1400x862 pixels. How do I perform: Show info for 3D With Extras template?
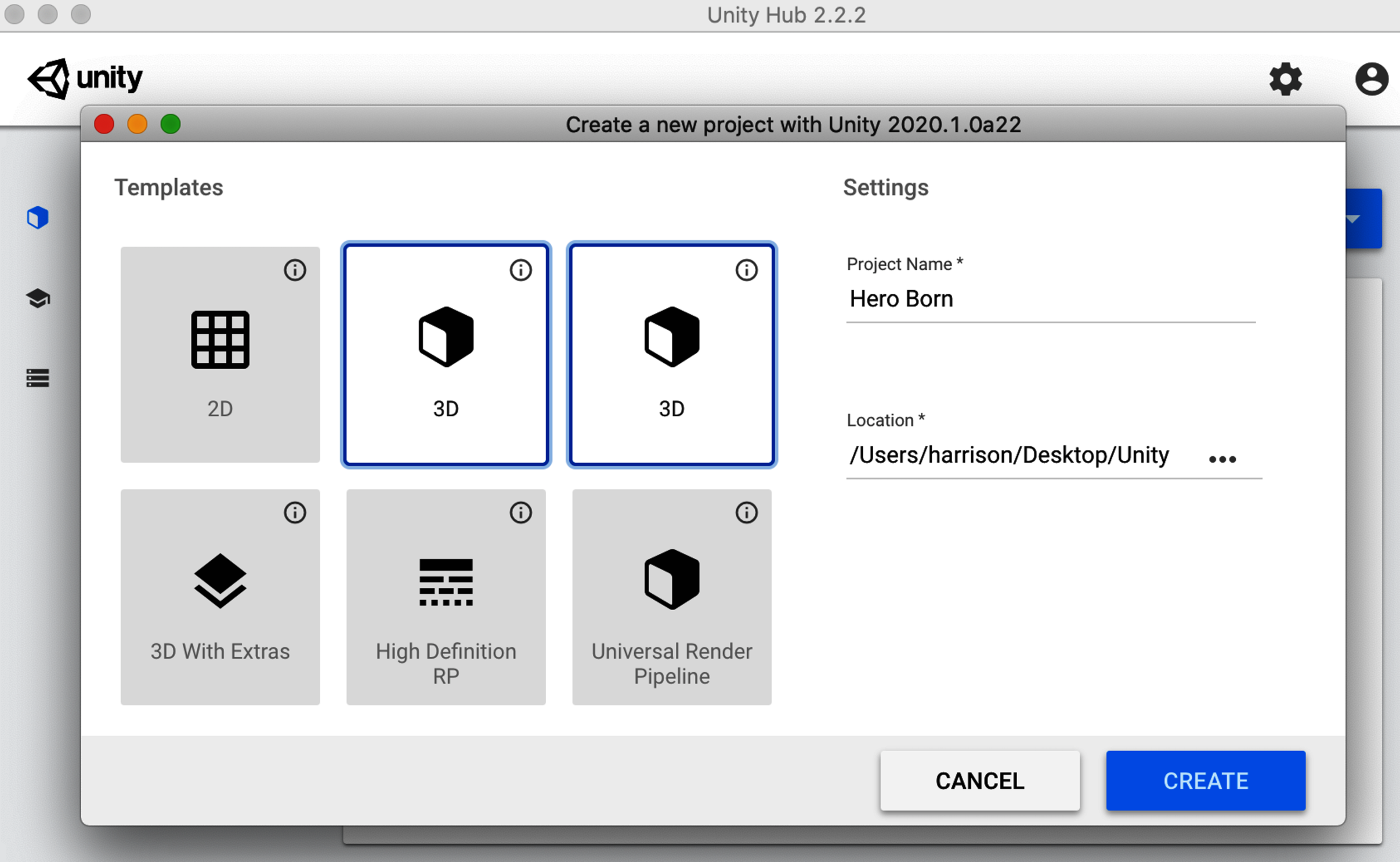coord(295,513)
